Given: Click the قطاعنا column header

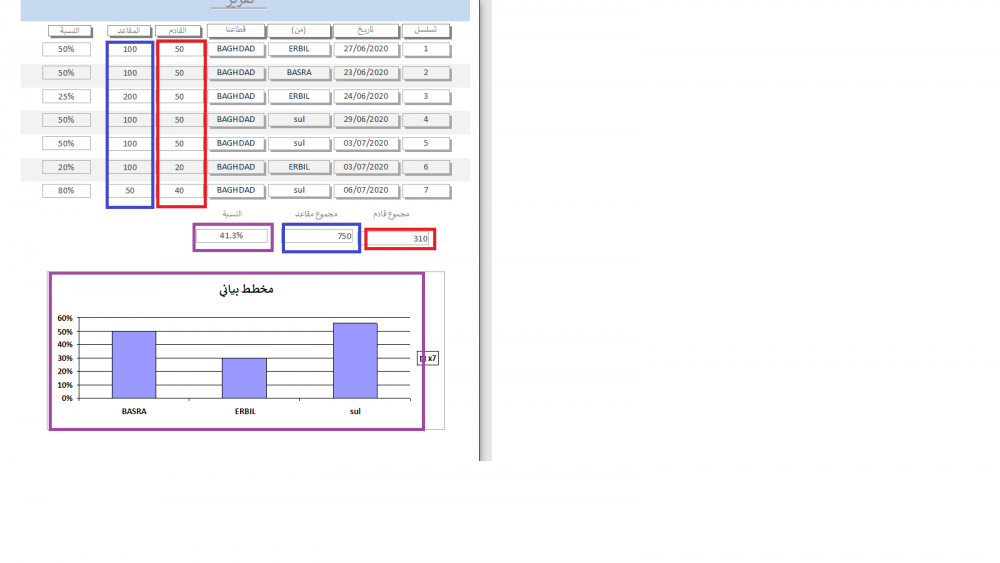Looking at the screenshot, I should [x=236, y=30].
